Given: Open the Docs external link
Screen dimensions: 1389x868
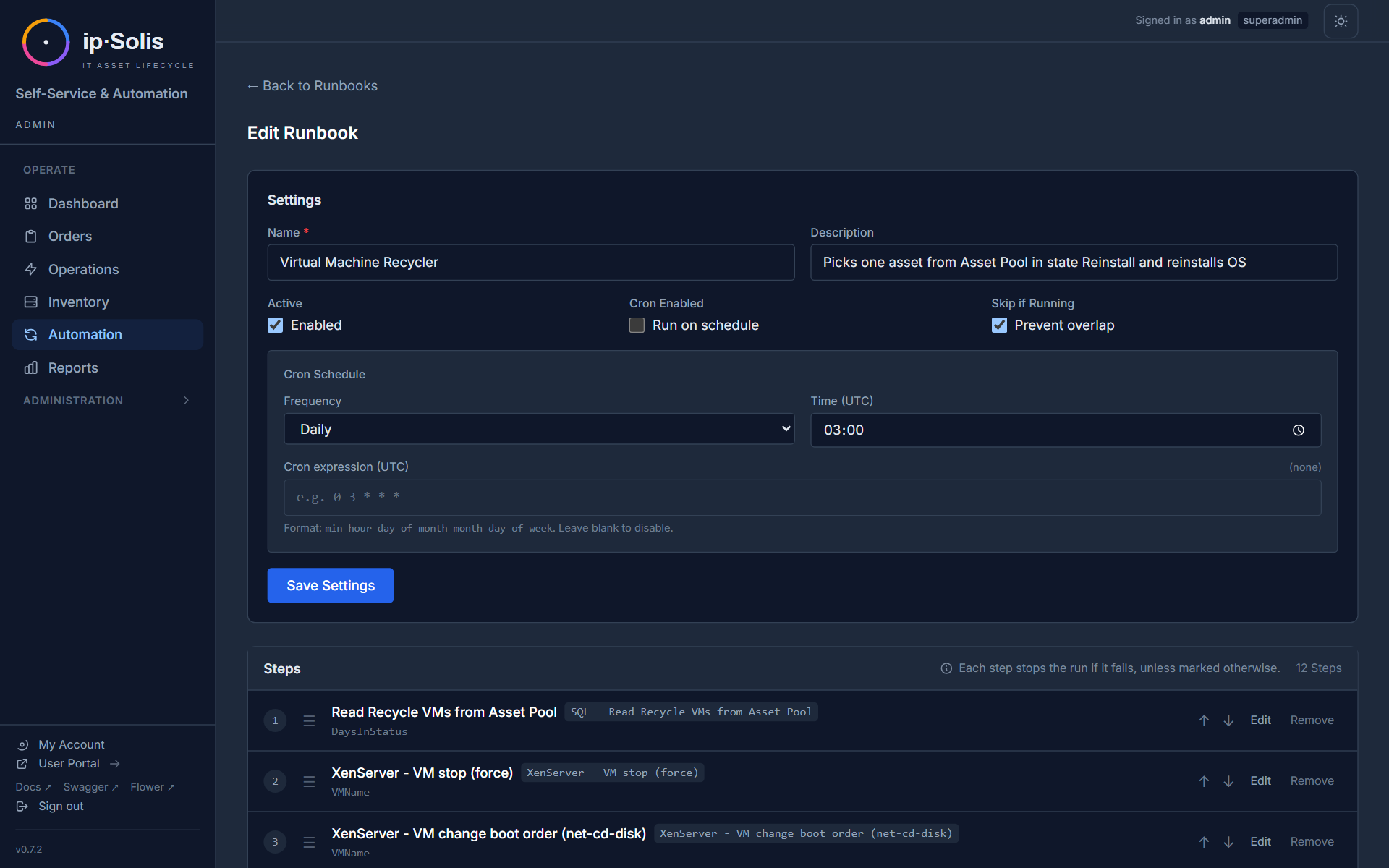Looking at the screenshot, I should (33, 787).
